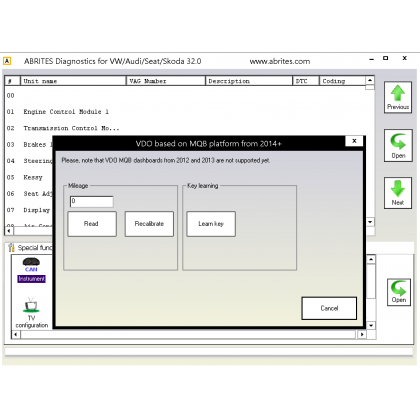Click the Recalibrate button

149,224
